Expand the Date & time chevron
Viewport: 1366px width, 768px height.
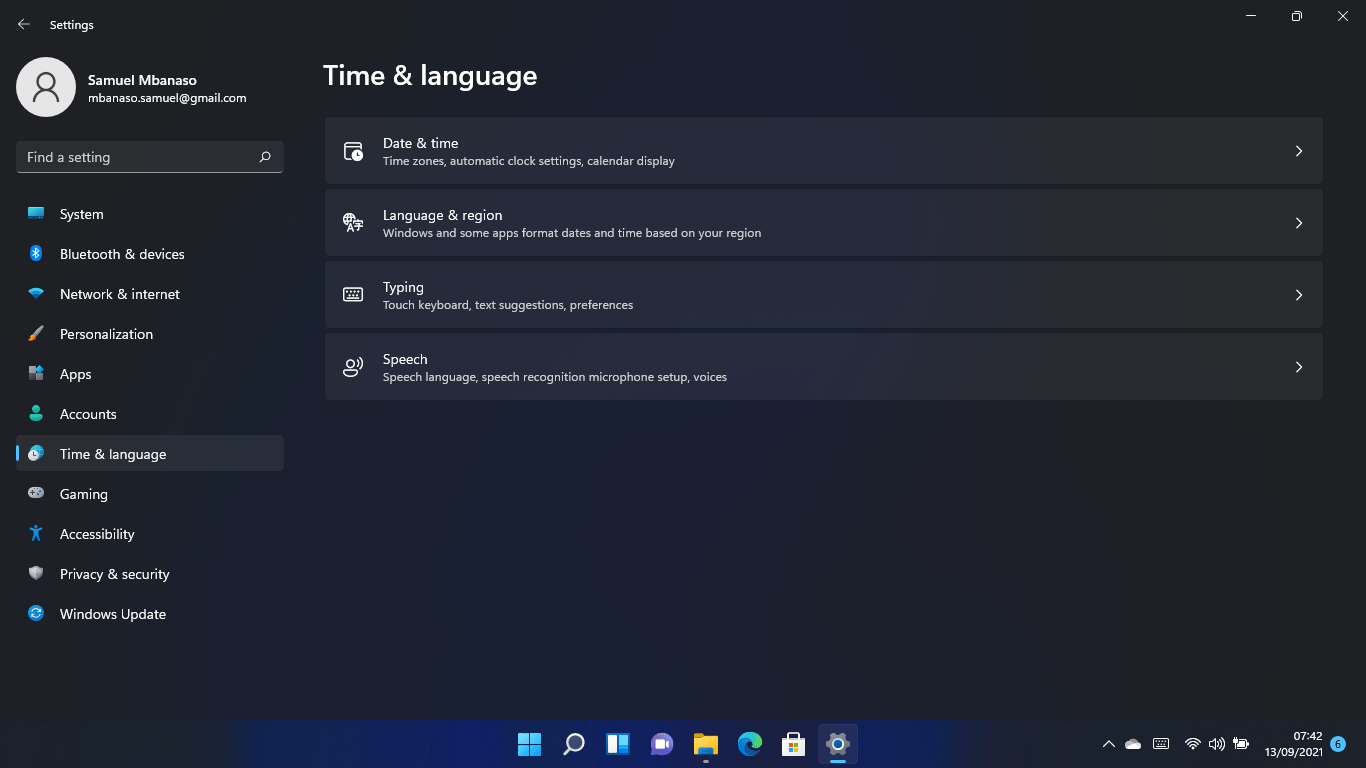coord(1298,151)
